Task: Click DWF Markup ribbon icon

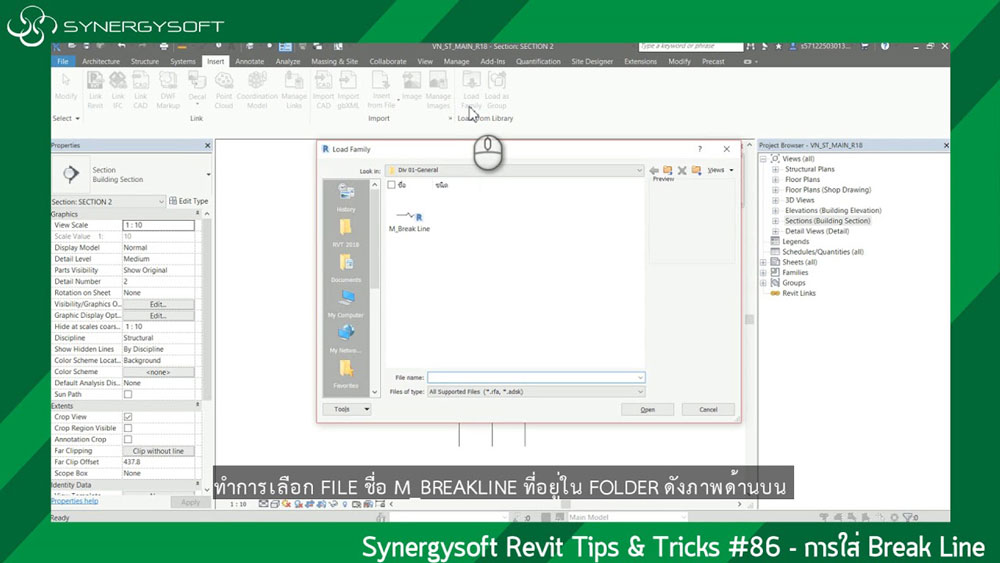Action: click(168, 90)
